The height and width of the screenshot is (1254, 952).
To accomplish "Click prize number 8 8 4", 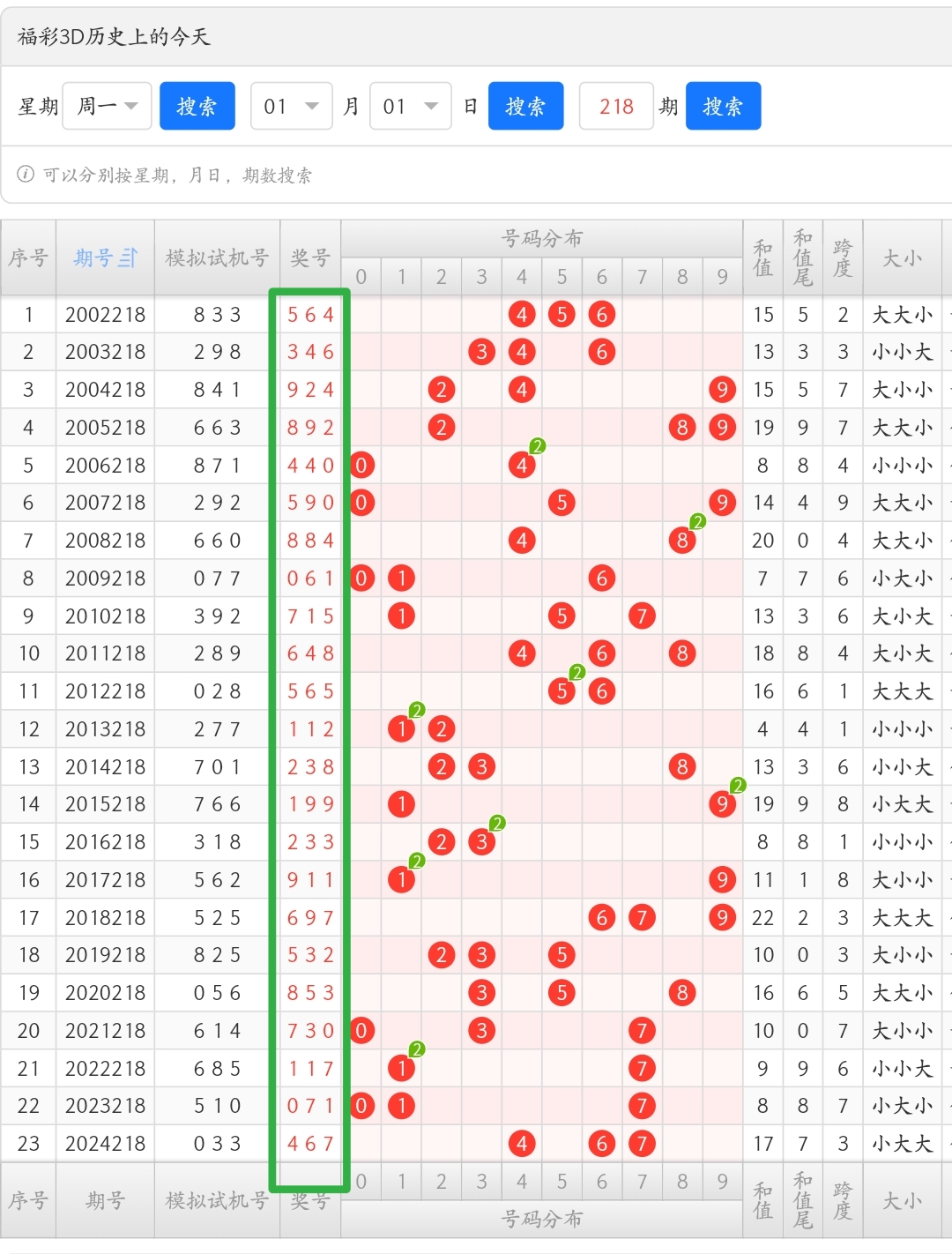I will pos(310,541).
